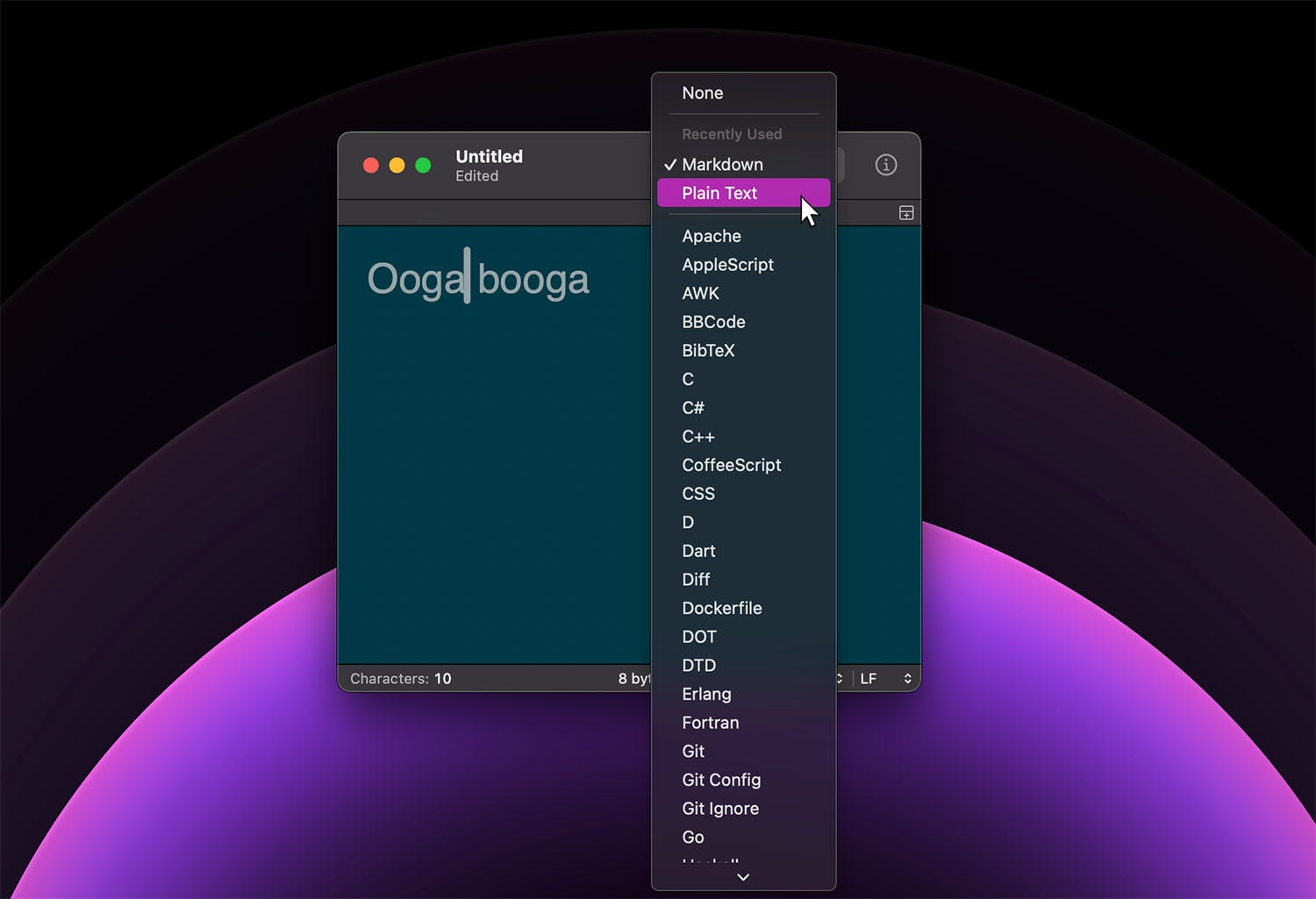
Task: Select C++ syntax
Action: point(743,437)
